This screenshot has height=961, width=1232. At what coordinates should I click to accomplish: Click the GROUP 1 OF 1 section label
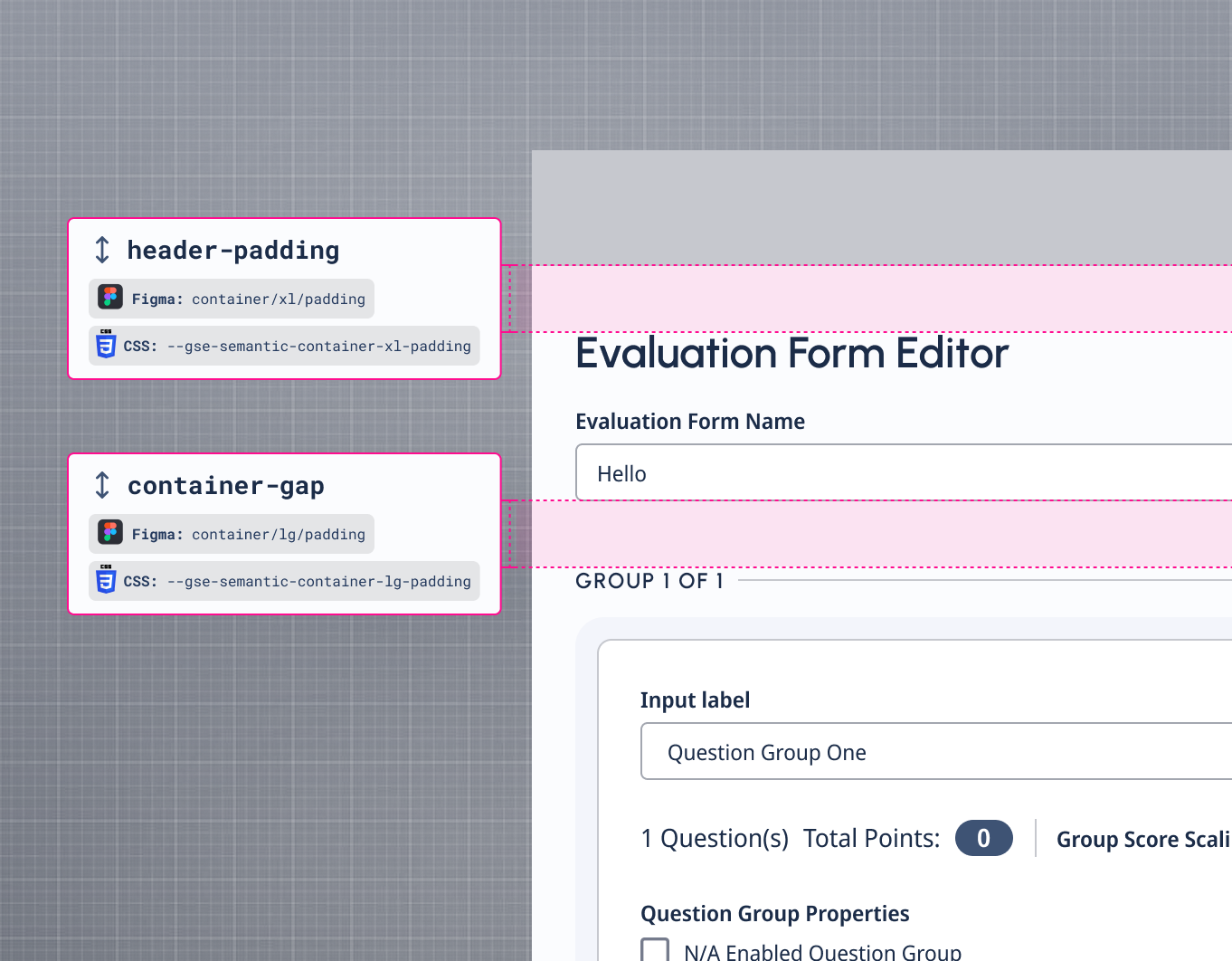click(x=649, y=581)
